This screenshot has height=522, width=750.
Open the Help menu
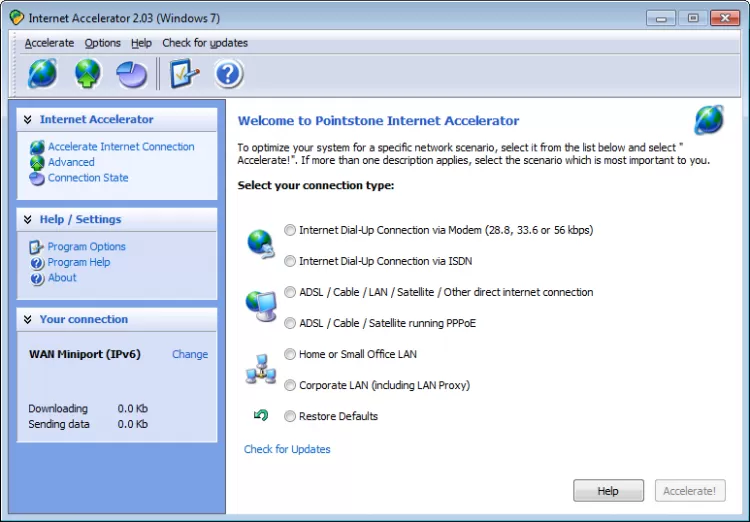click(x=141, y=43)
